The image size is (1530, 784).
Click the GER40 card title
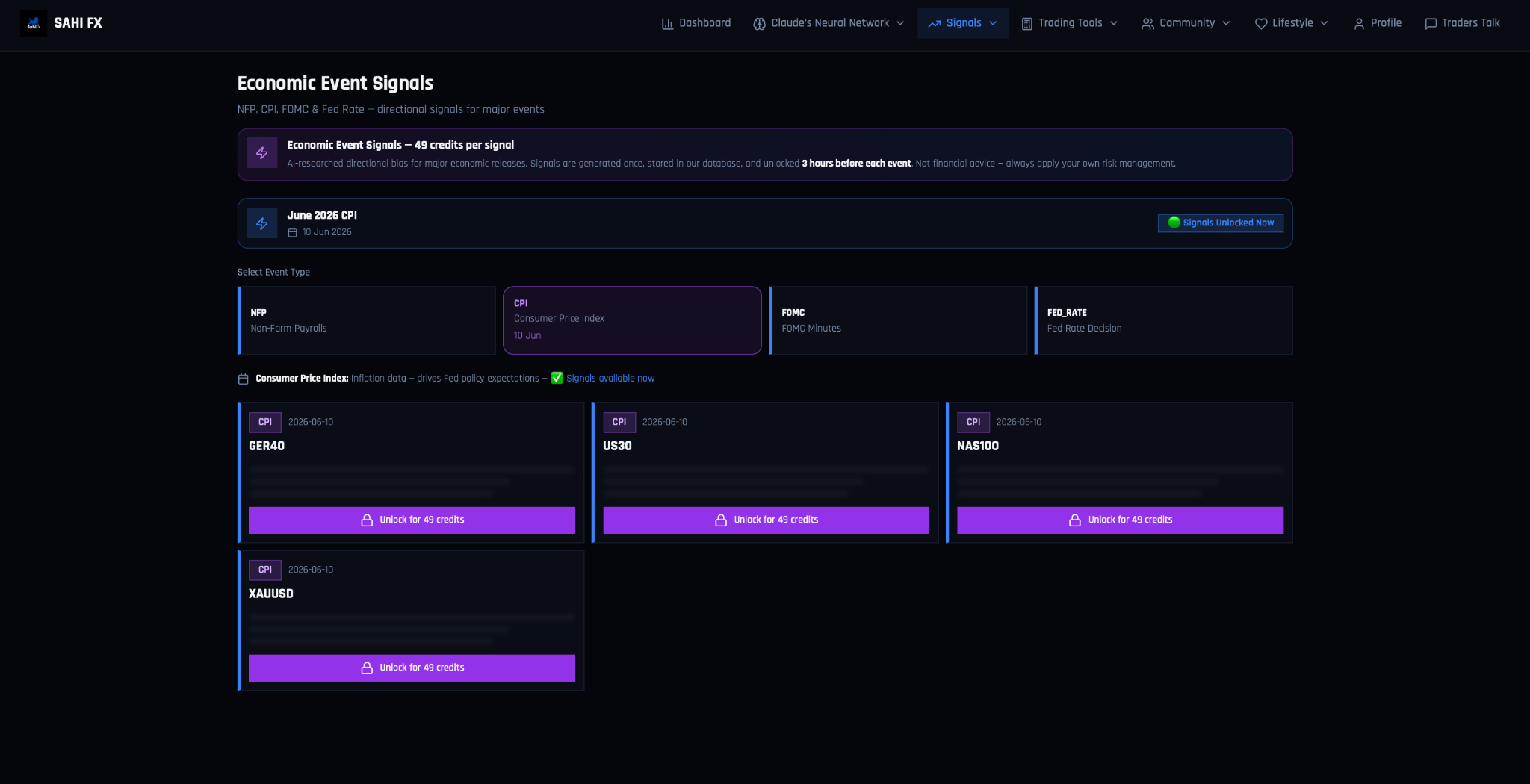(267, 446)
